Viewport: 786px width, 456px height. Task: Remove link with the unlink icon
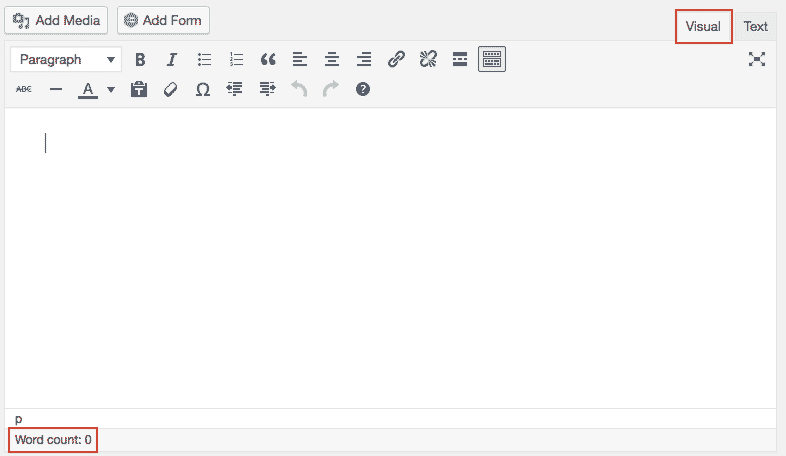(428, 60)
